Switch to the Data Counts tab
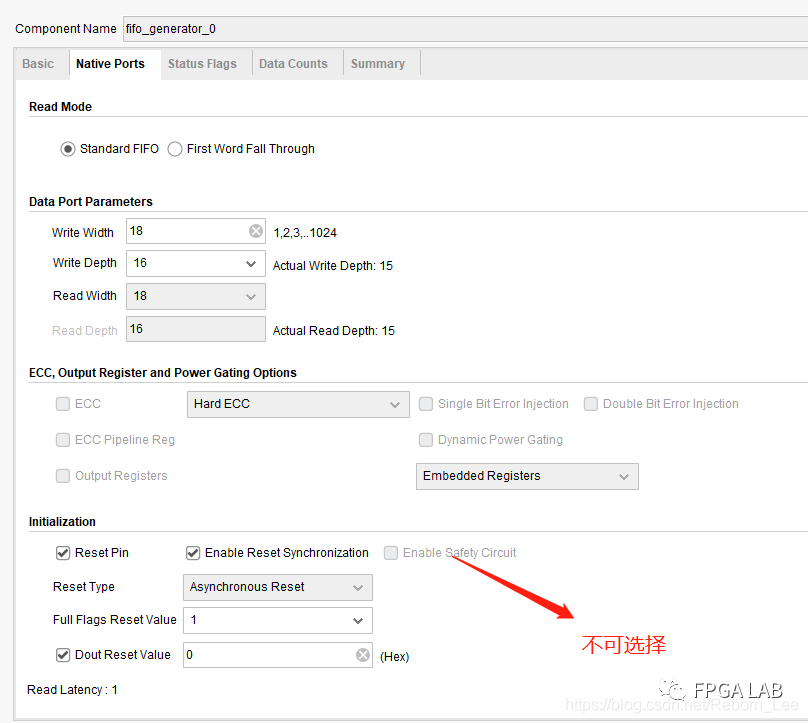The height and width of the screenshot is (723, 808). (293, 64)
